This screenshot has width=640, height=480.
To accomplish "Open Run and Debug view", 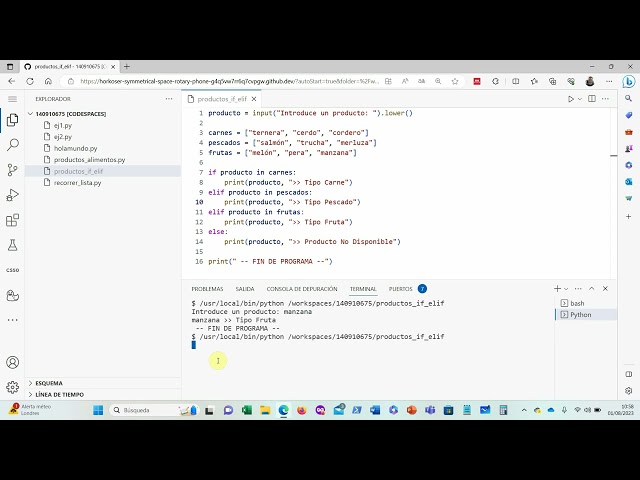I will coord(13,195).
